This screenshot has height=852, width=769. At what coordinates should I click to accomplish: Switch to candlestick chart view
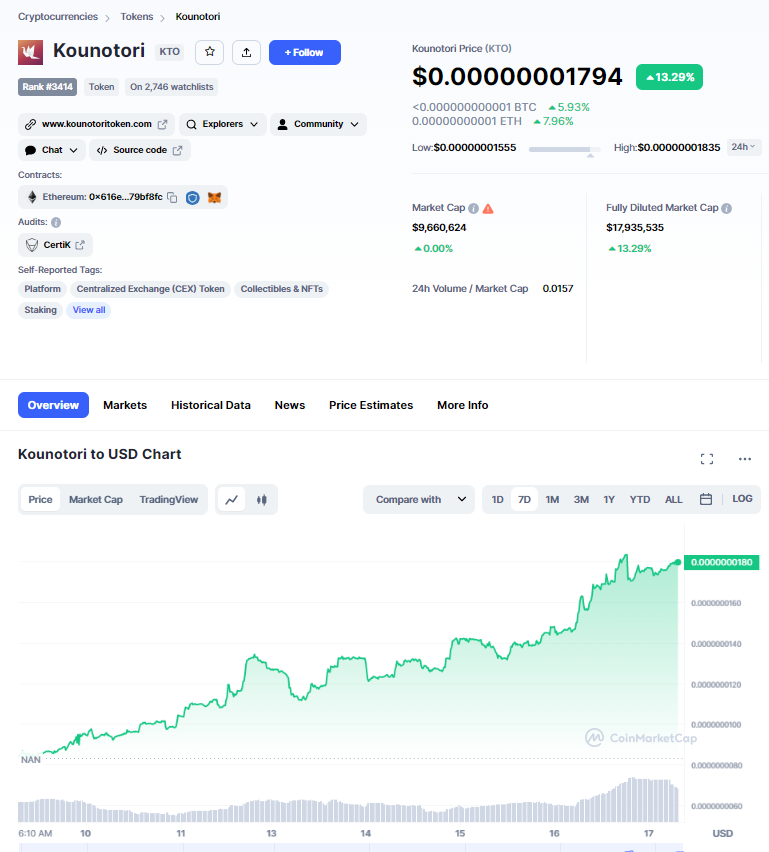261,499
